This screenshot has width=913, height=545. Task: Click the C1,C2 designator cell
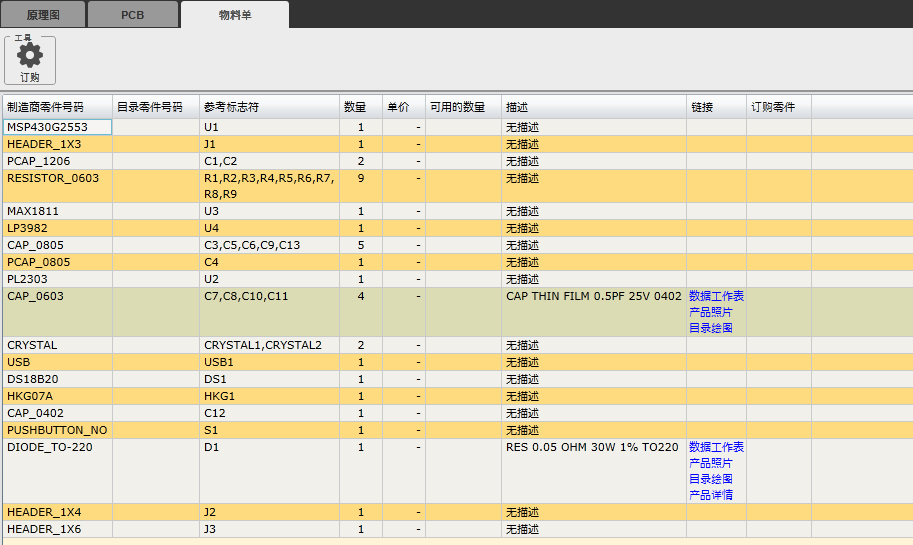[270, 161]
